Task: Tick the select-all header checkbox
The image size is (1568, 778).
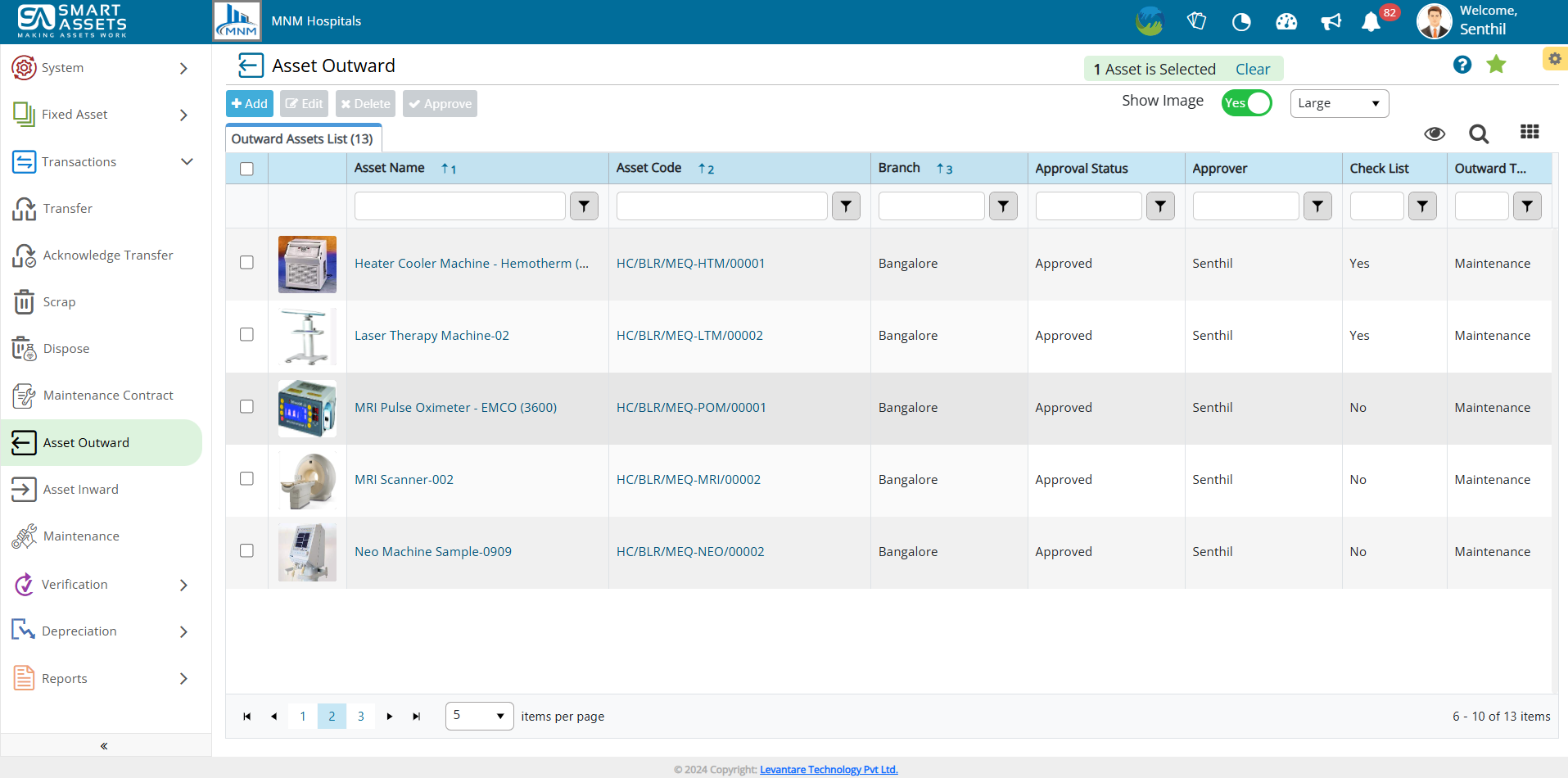Action: (246, 169)
